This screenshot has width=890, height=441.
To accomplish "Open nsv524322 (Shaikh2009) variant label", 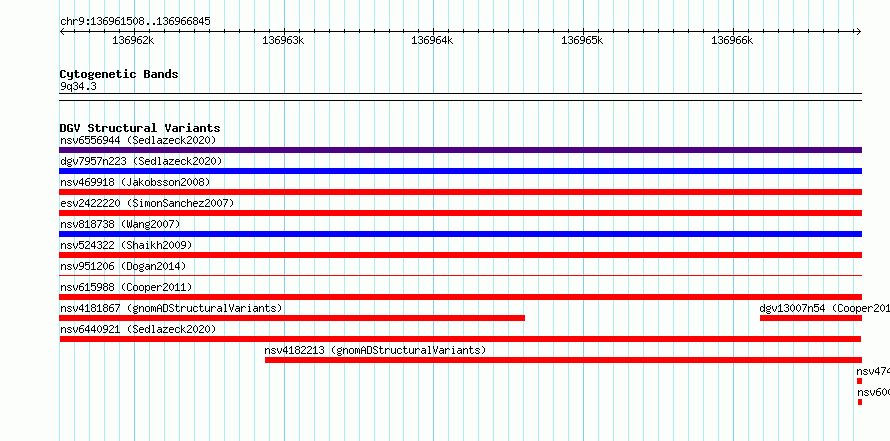I will [x=126, y=245].
